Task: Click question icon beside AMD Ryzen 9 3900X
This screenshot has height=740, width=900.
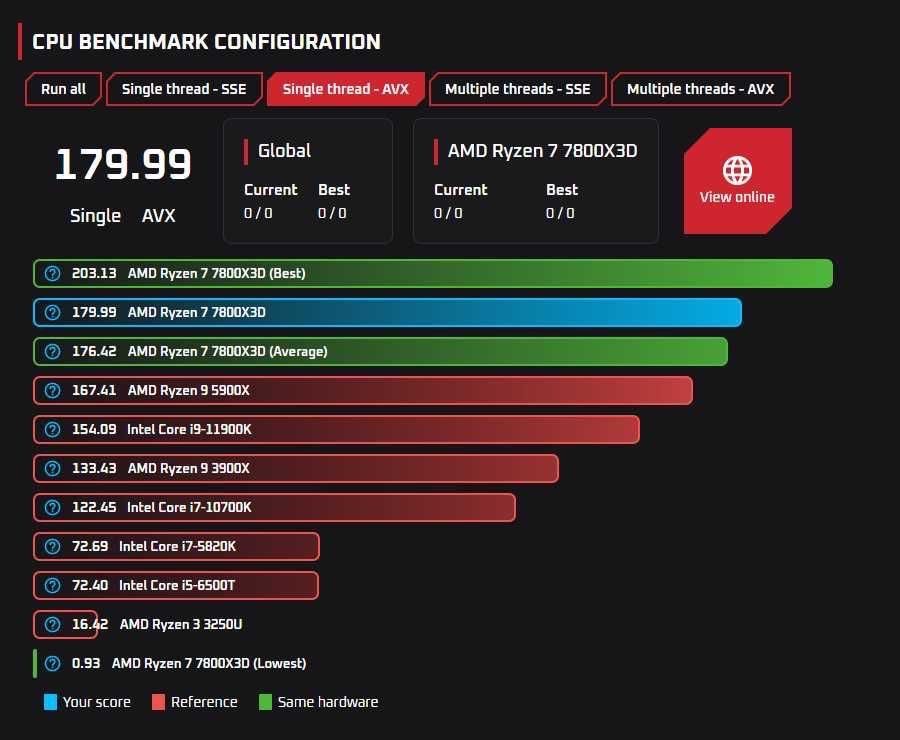Action: (52, 468)
